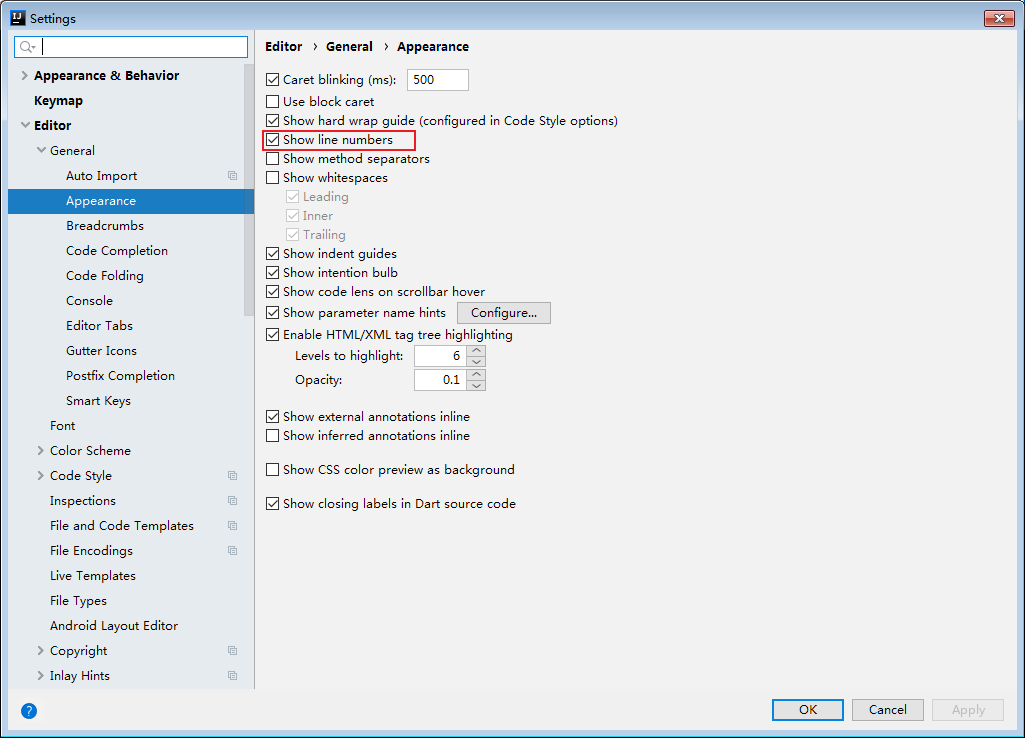This screenshot has width=1025, height=738.
Task: Open Code Folding settings
Action: click(x=105, y=275)
